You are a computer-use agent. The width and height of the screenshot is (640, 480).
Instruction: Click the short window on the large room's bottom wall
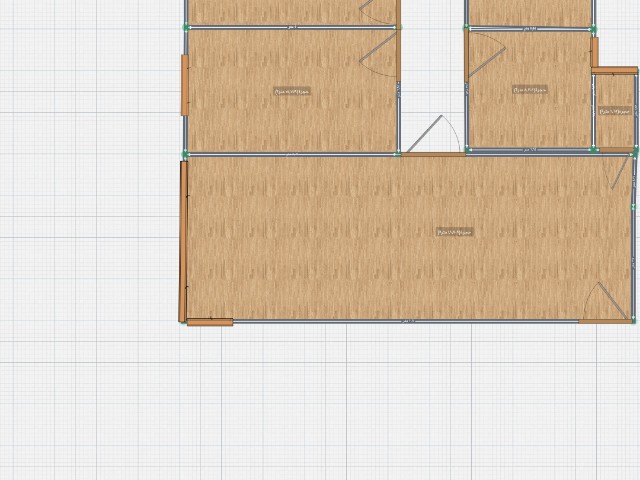point(209,322)
